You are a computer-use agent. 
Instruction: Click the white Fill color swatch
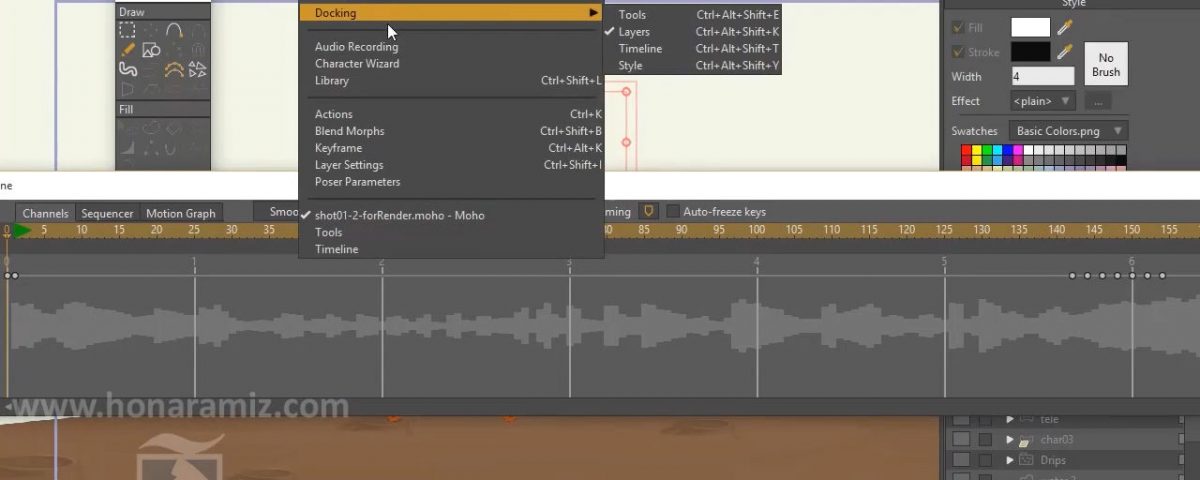point(1031,28)
